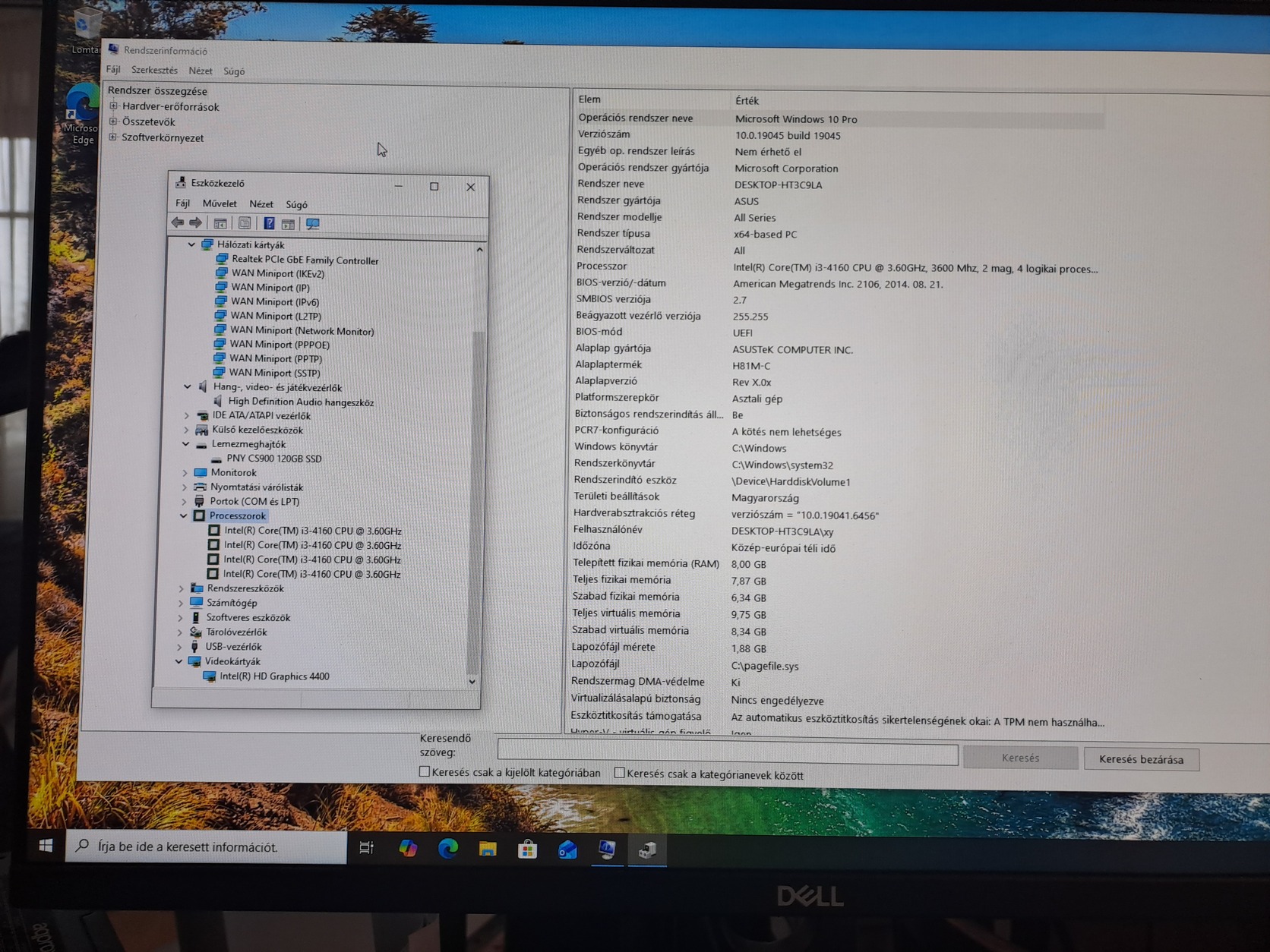Screen dimensions: 1270x952
Task: Click the Eszközkezelő scrollbar up arrow
Action: pos(479,249)
